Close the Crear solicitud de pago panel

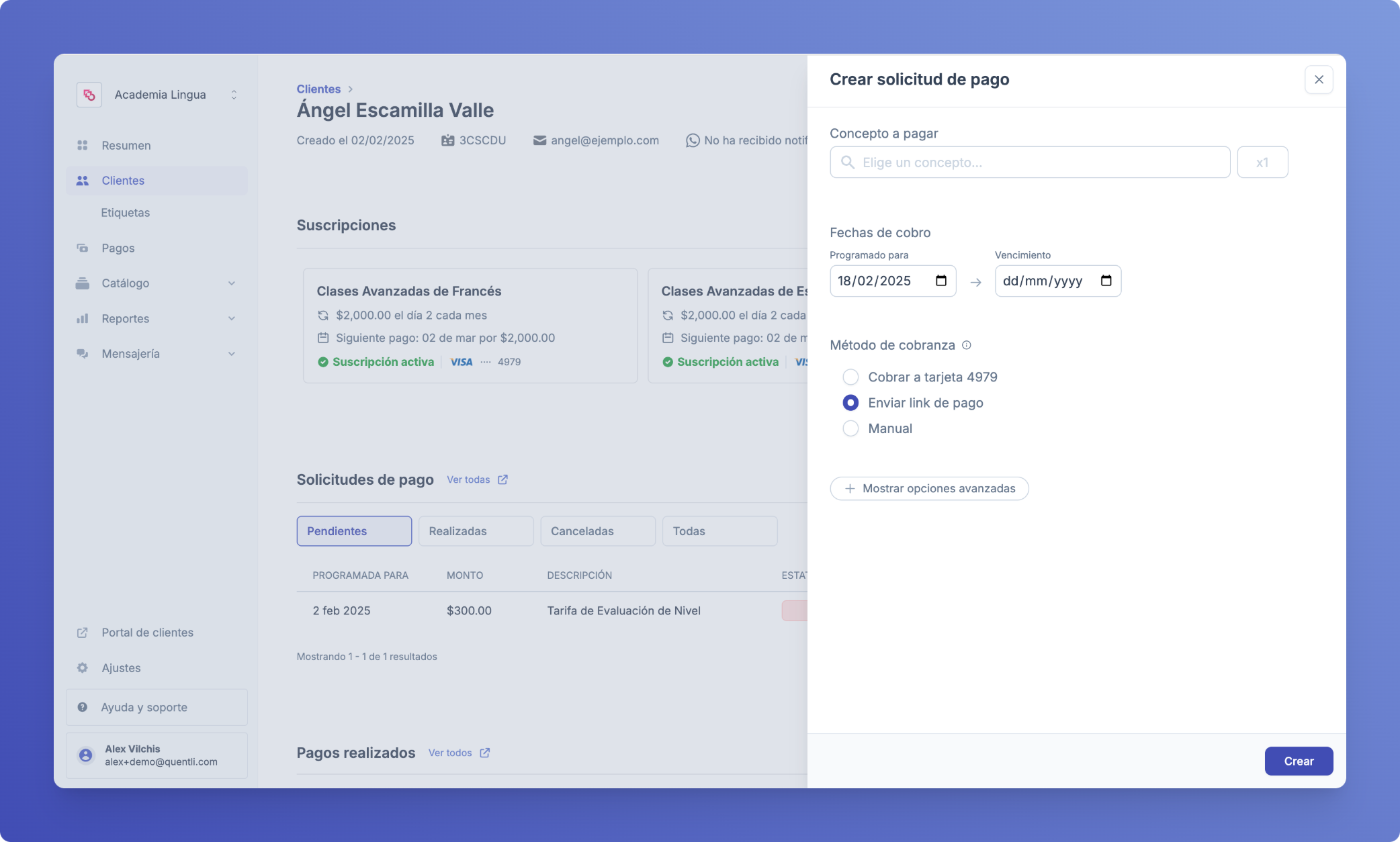coord(1319,79)
